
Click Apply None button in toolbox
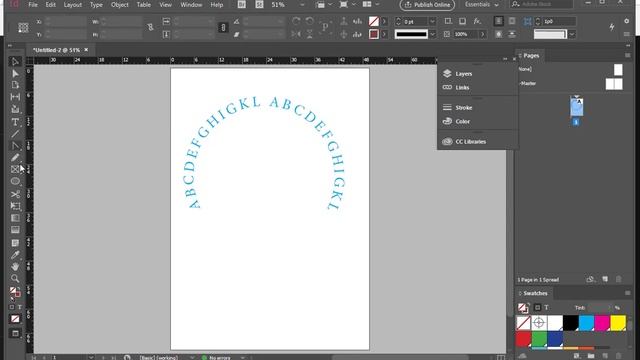pos(15,319)
